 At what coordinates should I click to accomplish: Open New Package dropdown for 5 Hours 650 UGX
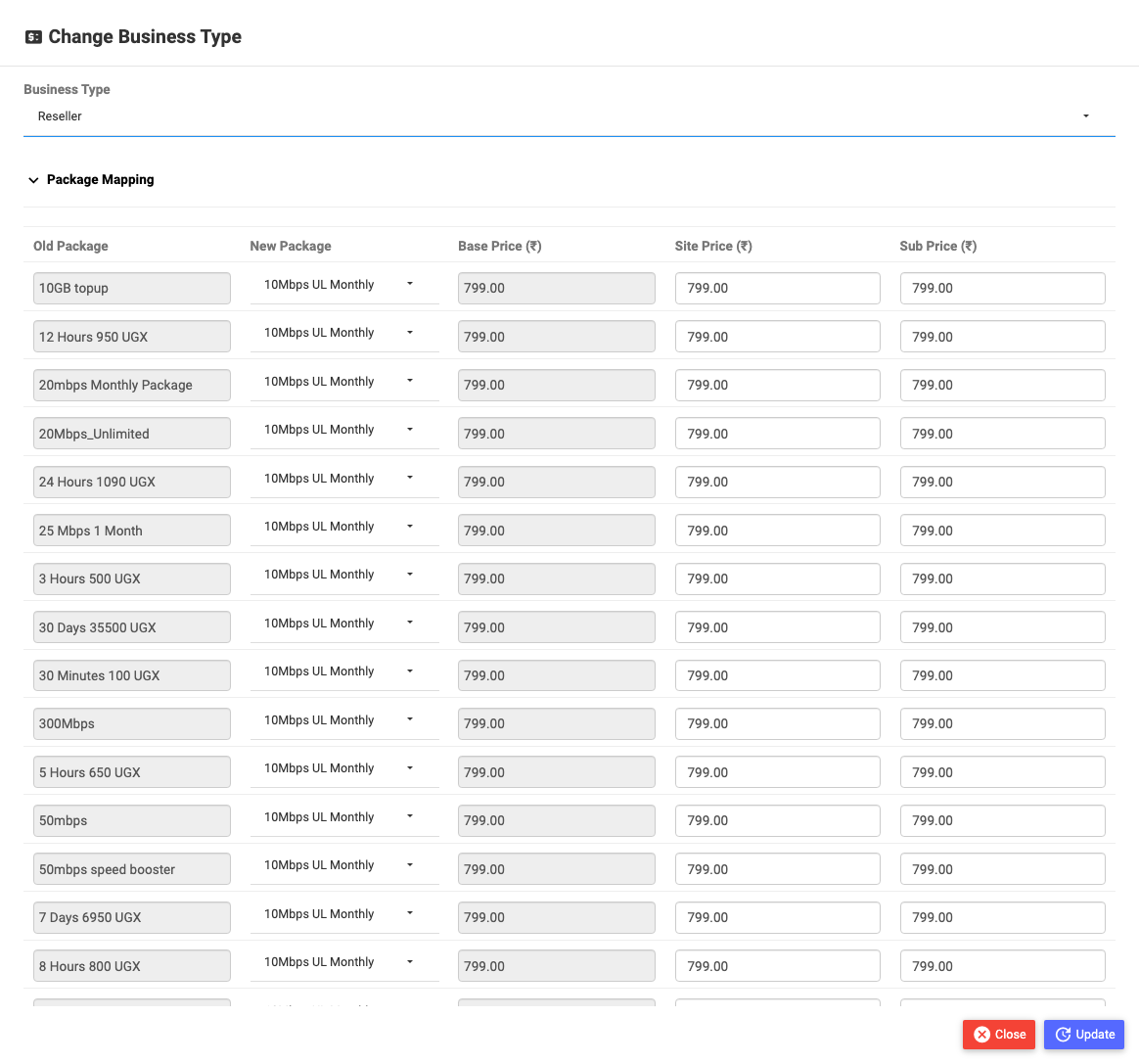[x=344, y=768]
